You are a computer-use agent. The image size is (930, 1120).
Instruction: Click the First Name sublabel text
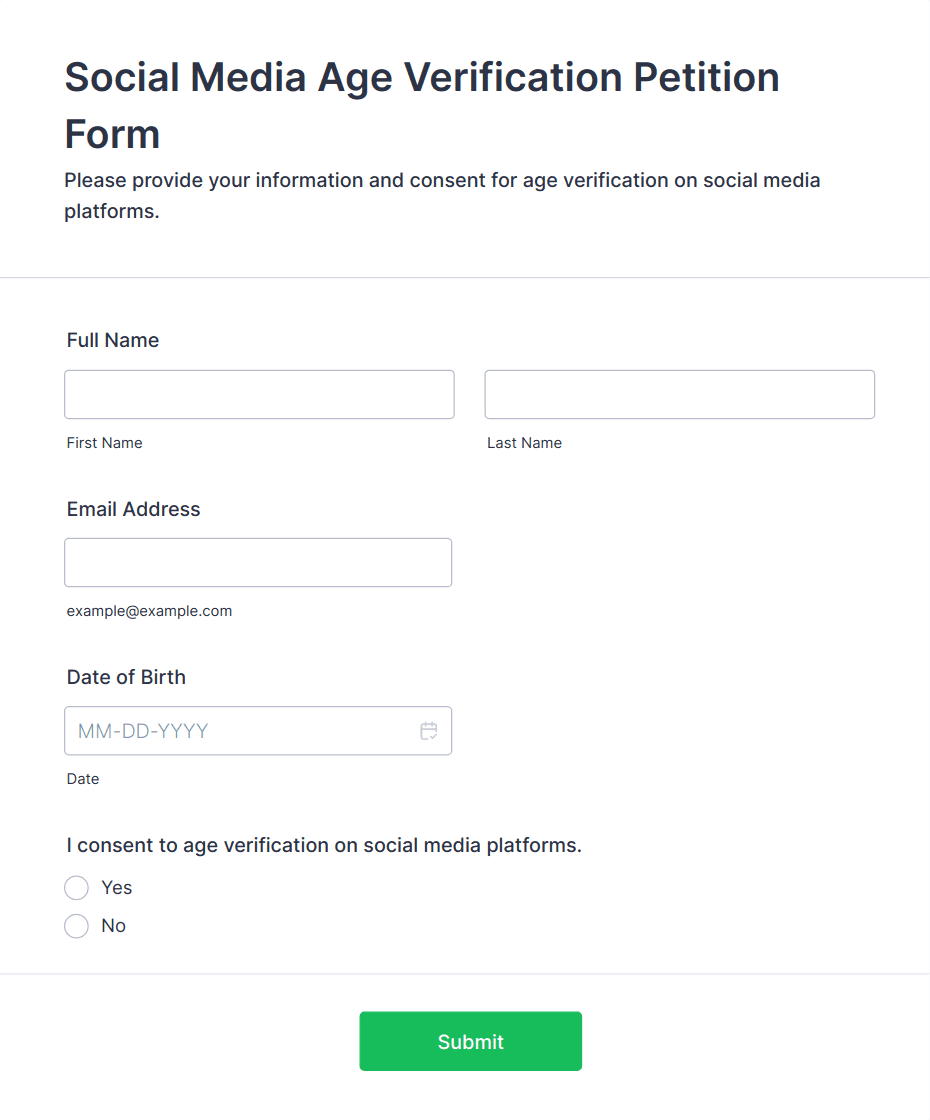(x=105, y=443)
